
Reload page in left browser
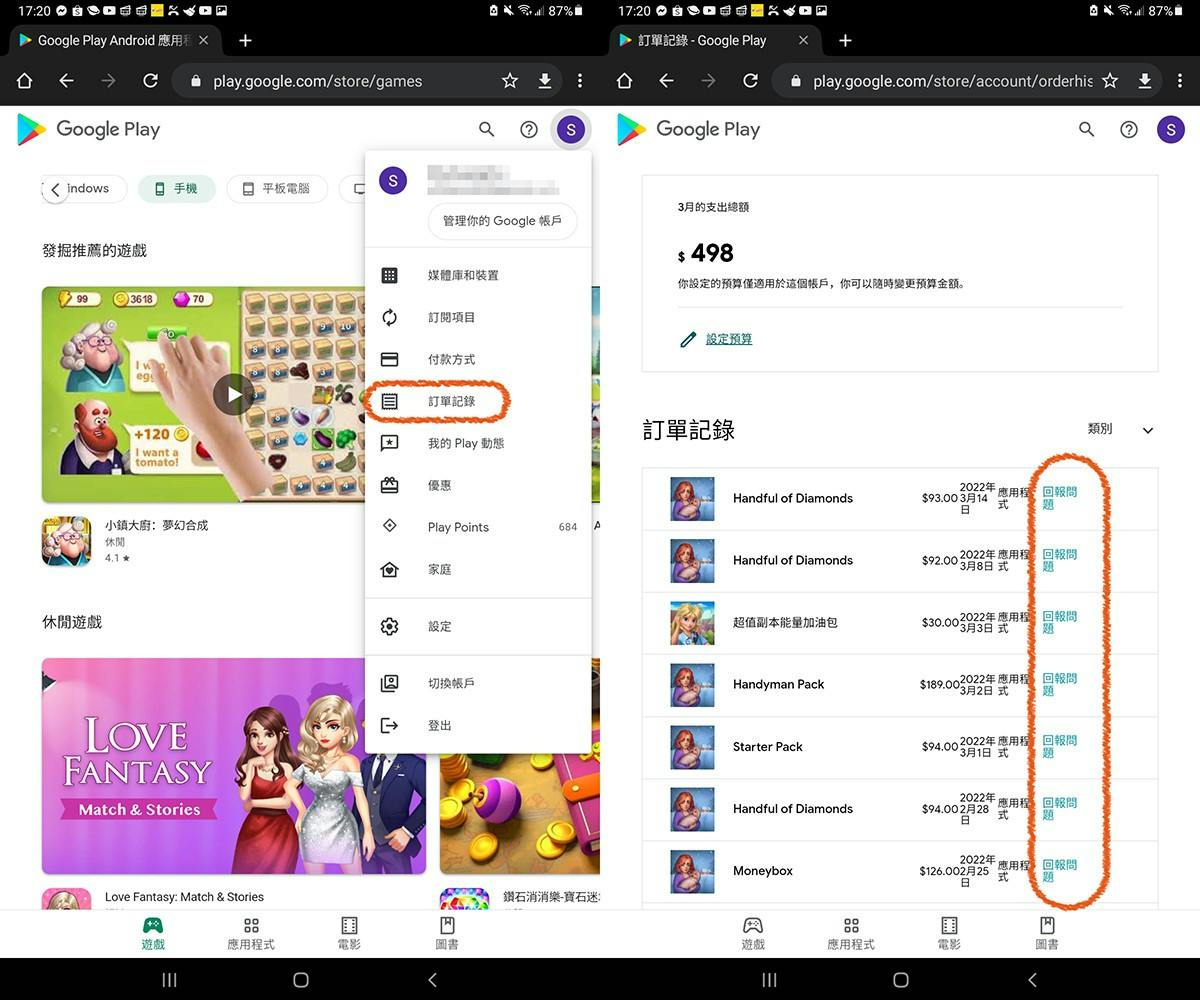[x=150, y=81]
